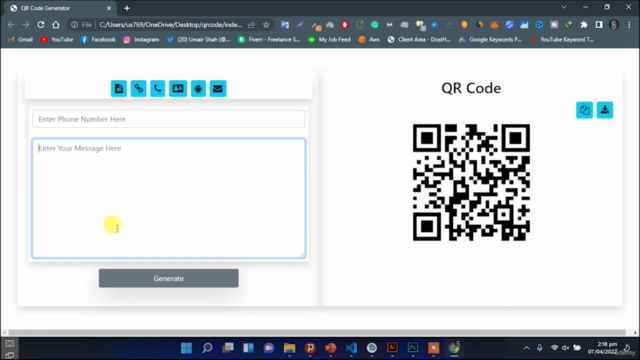Download the generated QR code image
This screenshot has width=640, height=360.
pos(605,110)
